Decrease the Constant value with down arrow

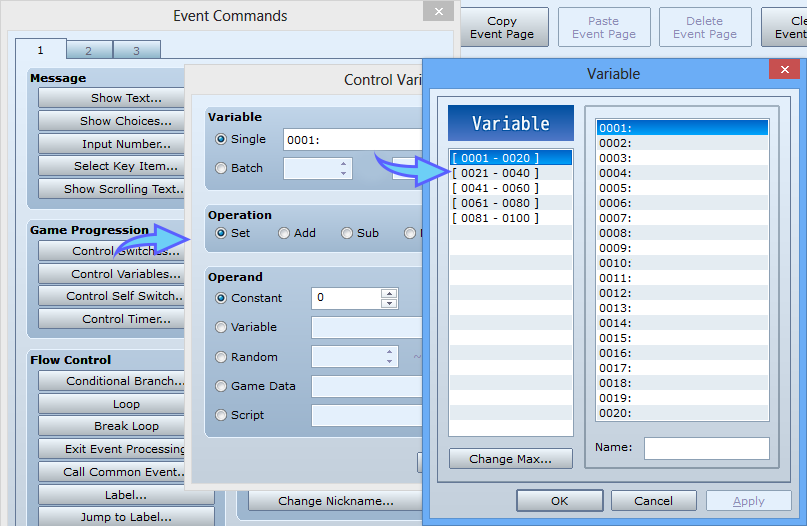click(390, 303)
